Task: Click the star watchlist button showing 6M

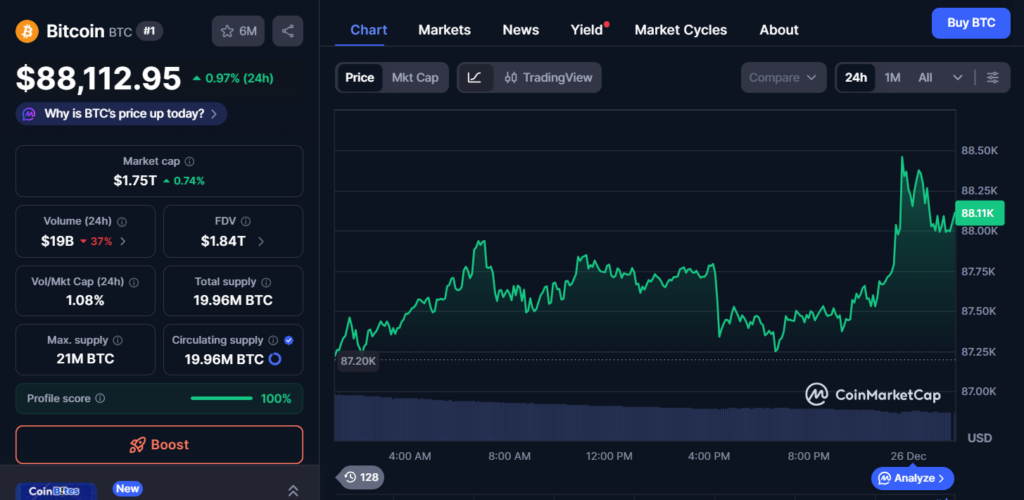Action: click(x=238, y=31)
